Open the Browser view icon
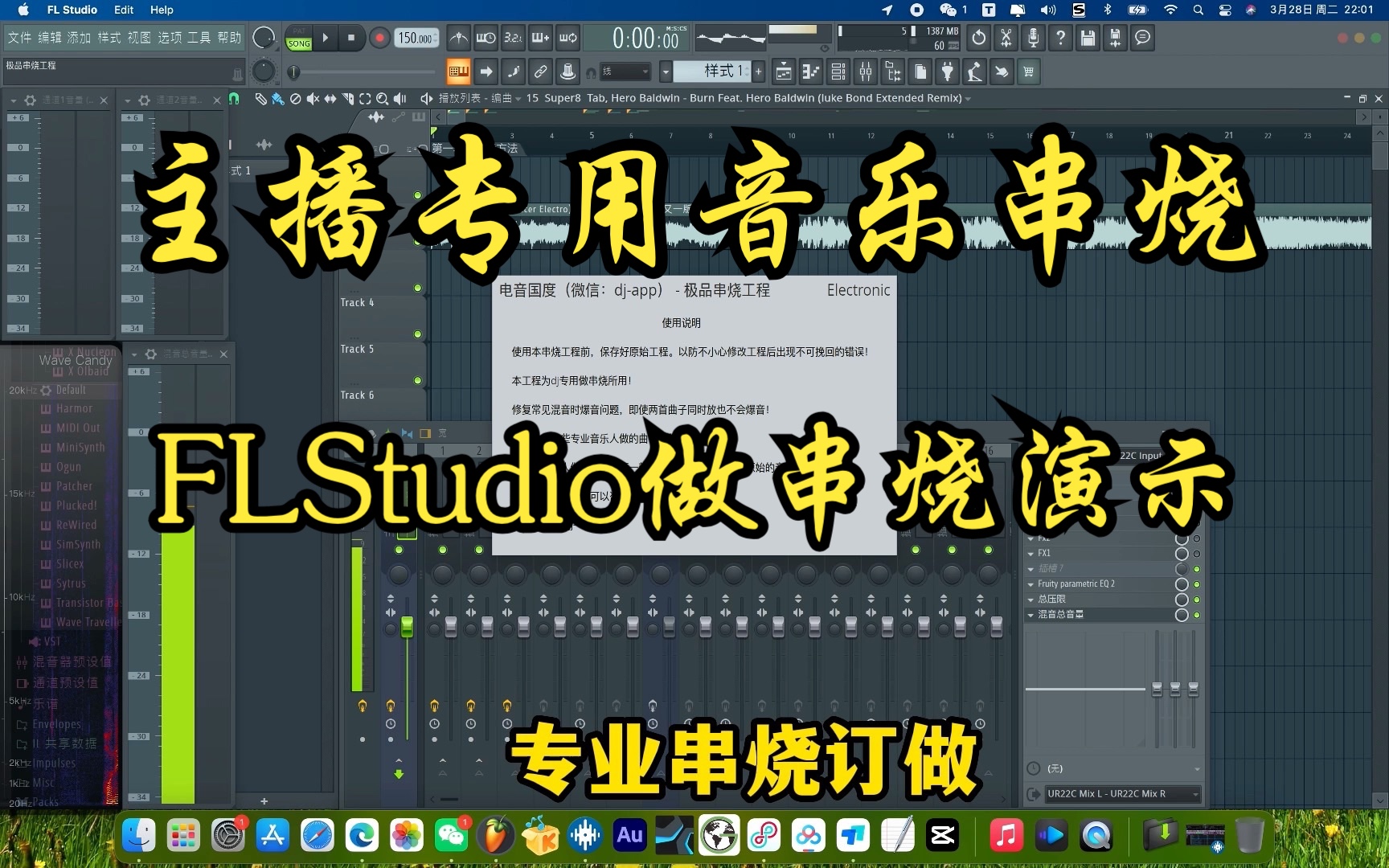 [893, 72]
